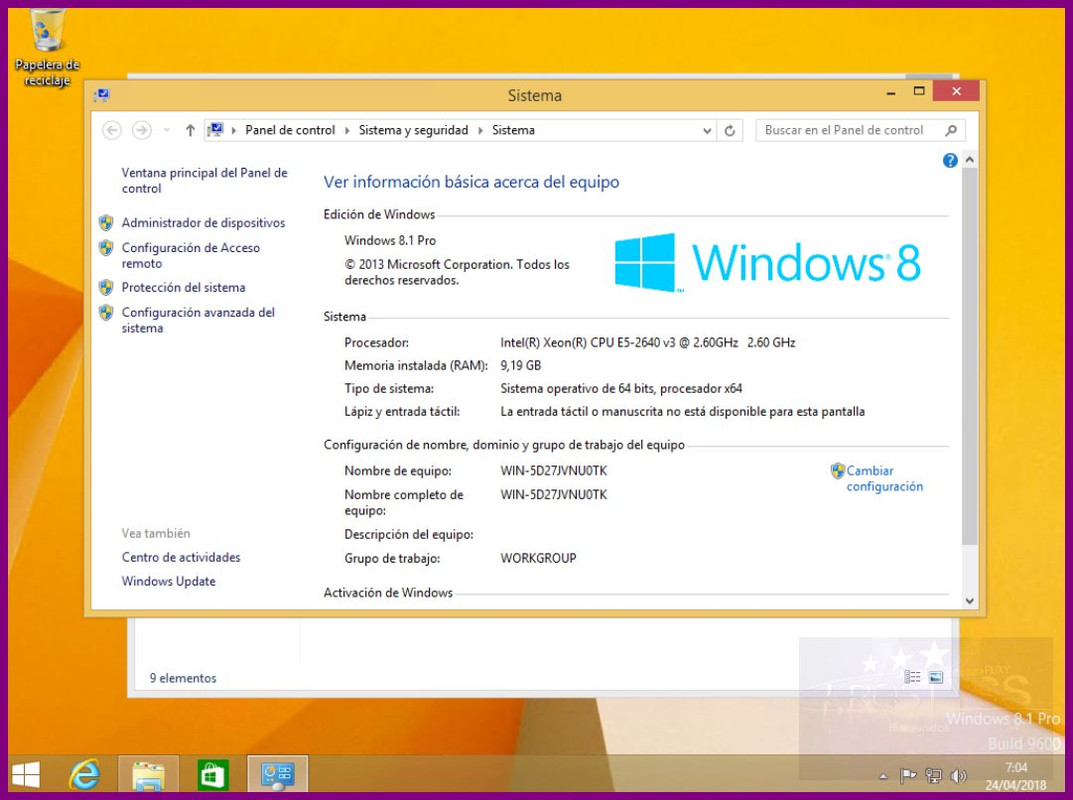Viewport: 1073px width, 800px height.
Task: Switch back window to large icons view
Action: [936, 677]
